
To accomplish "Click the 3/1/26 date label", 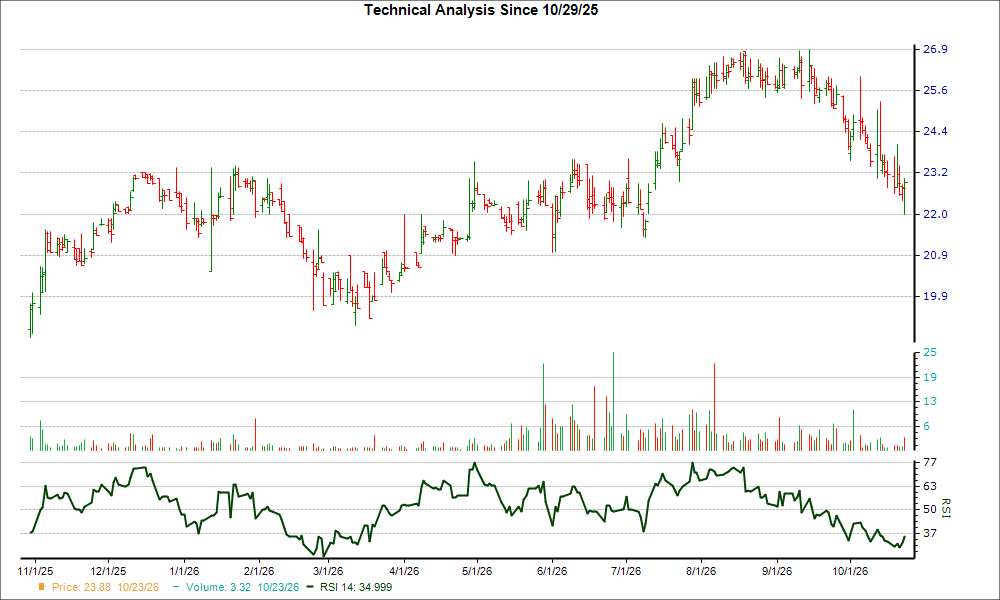I will 327,571.
